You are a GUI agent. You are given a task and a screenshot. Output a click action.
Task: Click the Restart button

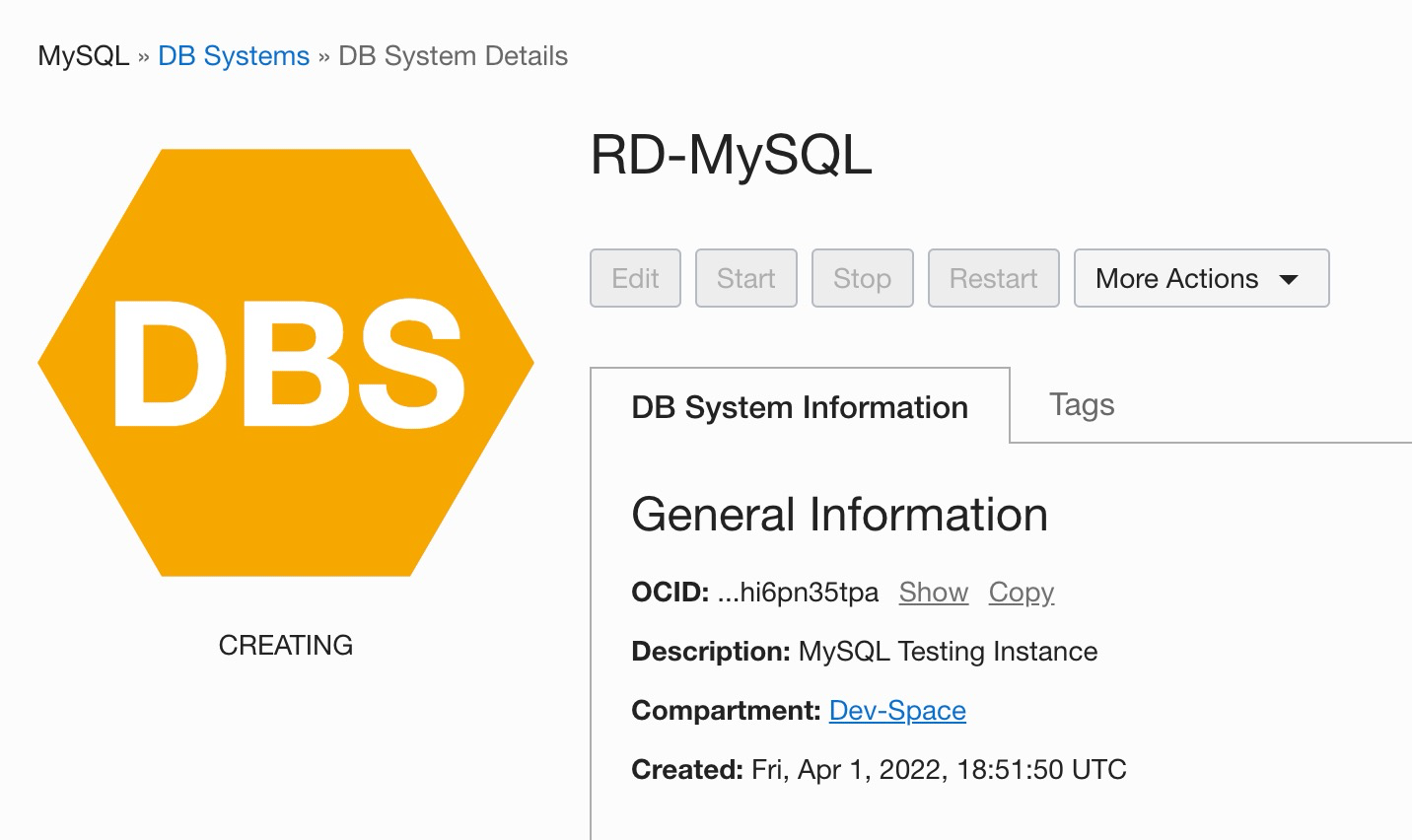pos(993,278)
